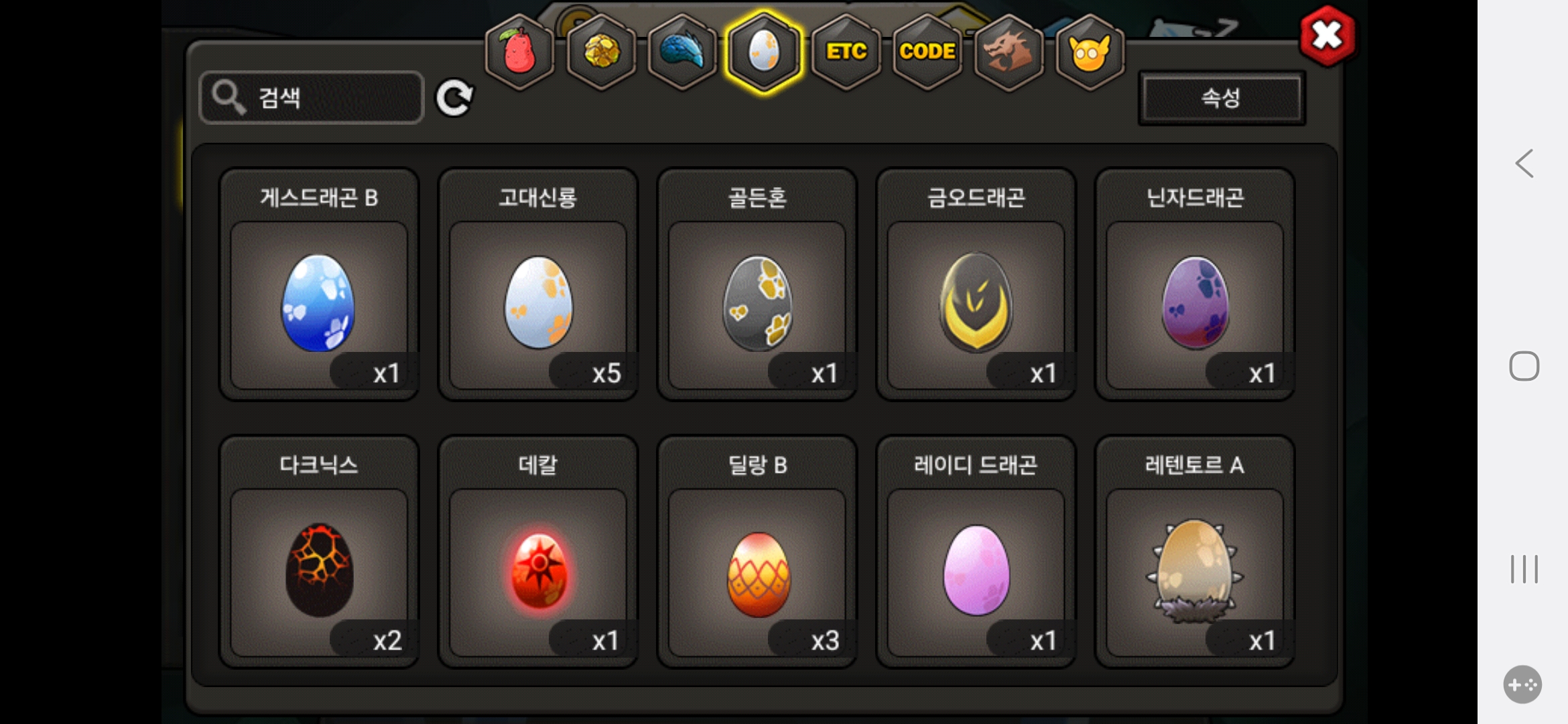Image resolution: width=1568 pixels, height=724 pixels.
Task: Select the gold nugget category tab
Action: tap(601, 52)
